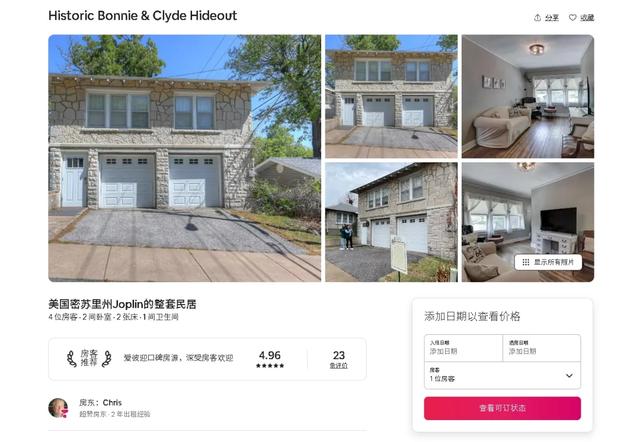Click the pink check availability button
Viewport: 640px width, 442px height.
tap(502, 408)
